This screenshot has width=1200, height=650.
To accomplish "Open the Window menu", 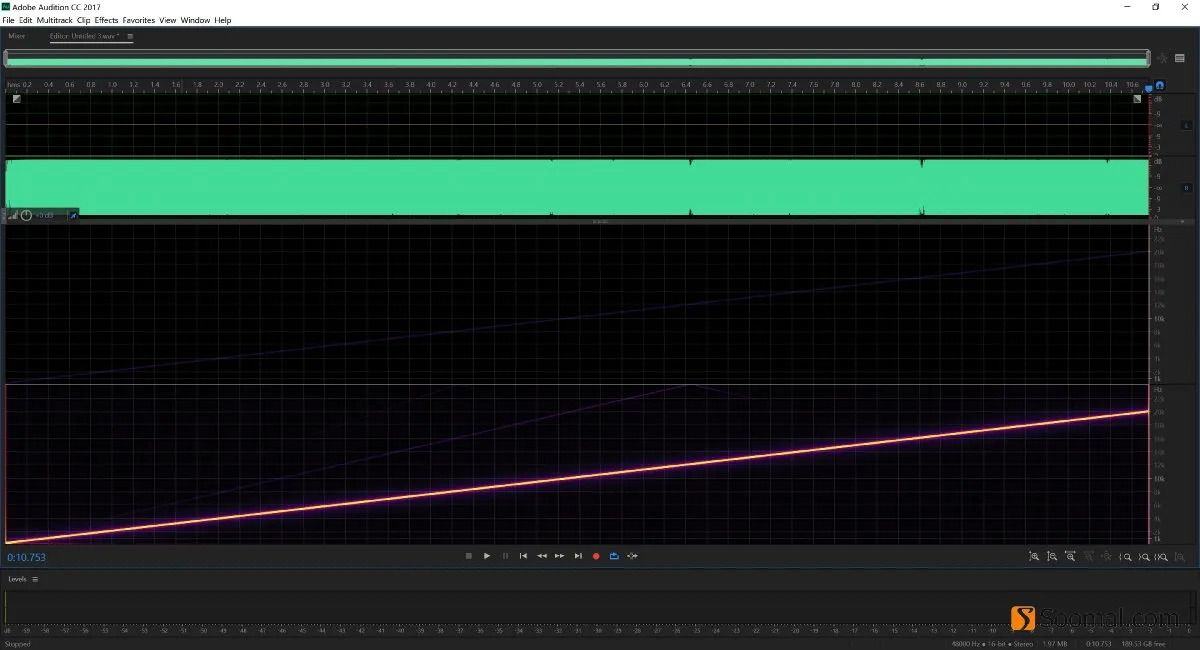I will tap(196, 20).
